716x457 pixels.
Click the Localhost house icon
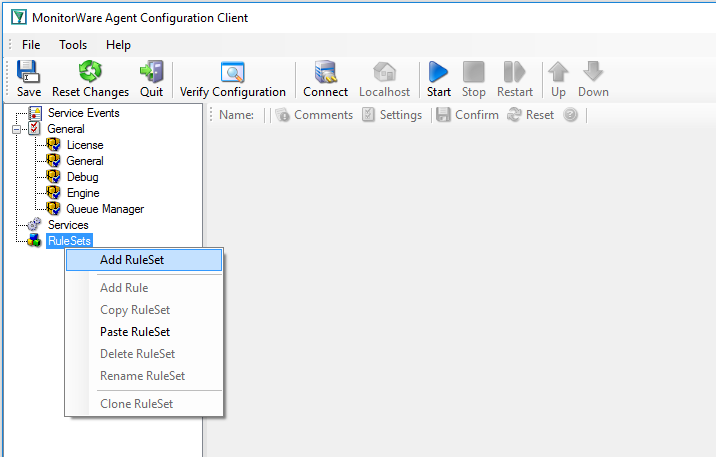coord(384,72)
